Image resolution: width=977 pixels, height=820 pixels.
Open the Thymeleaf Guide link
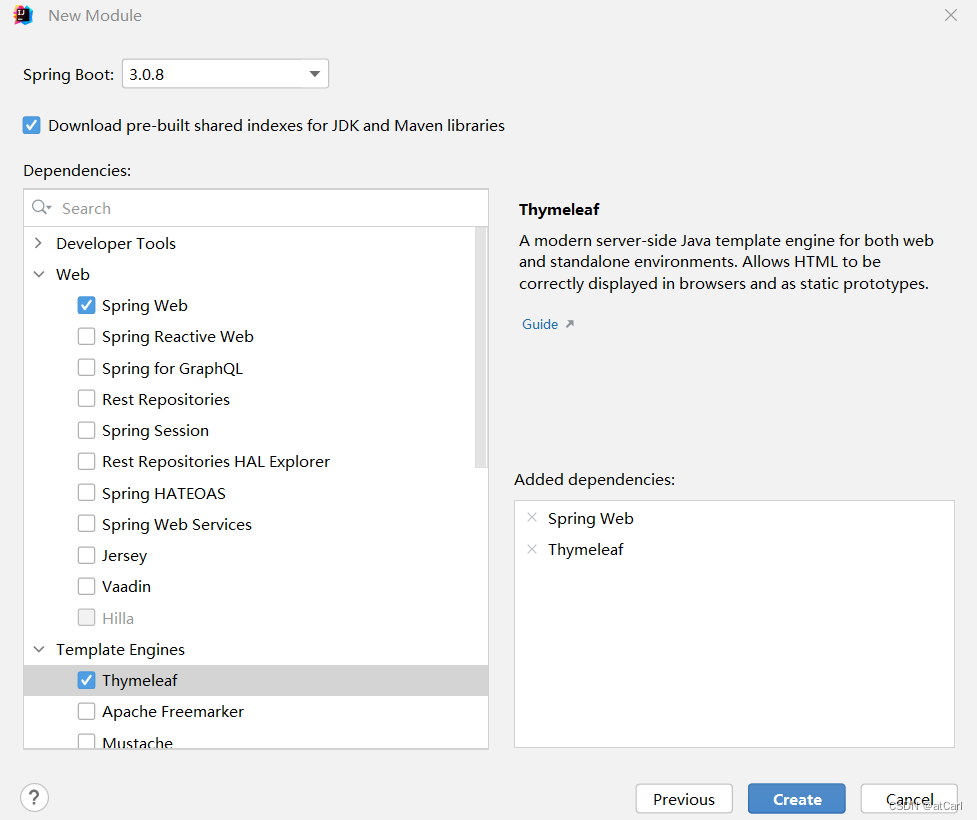pos(540,324)
